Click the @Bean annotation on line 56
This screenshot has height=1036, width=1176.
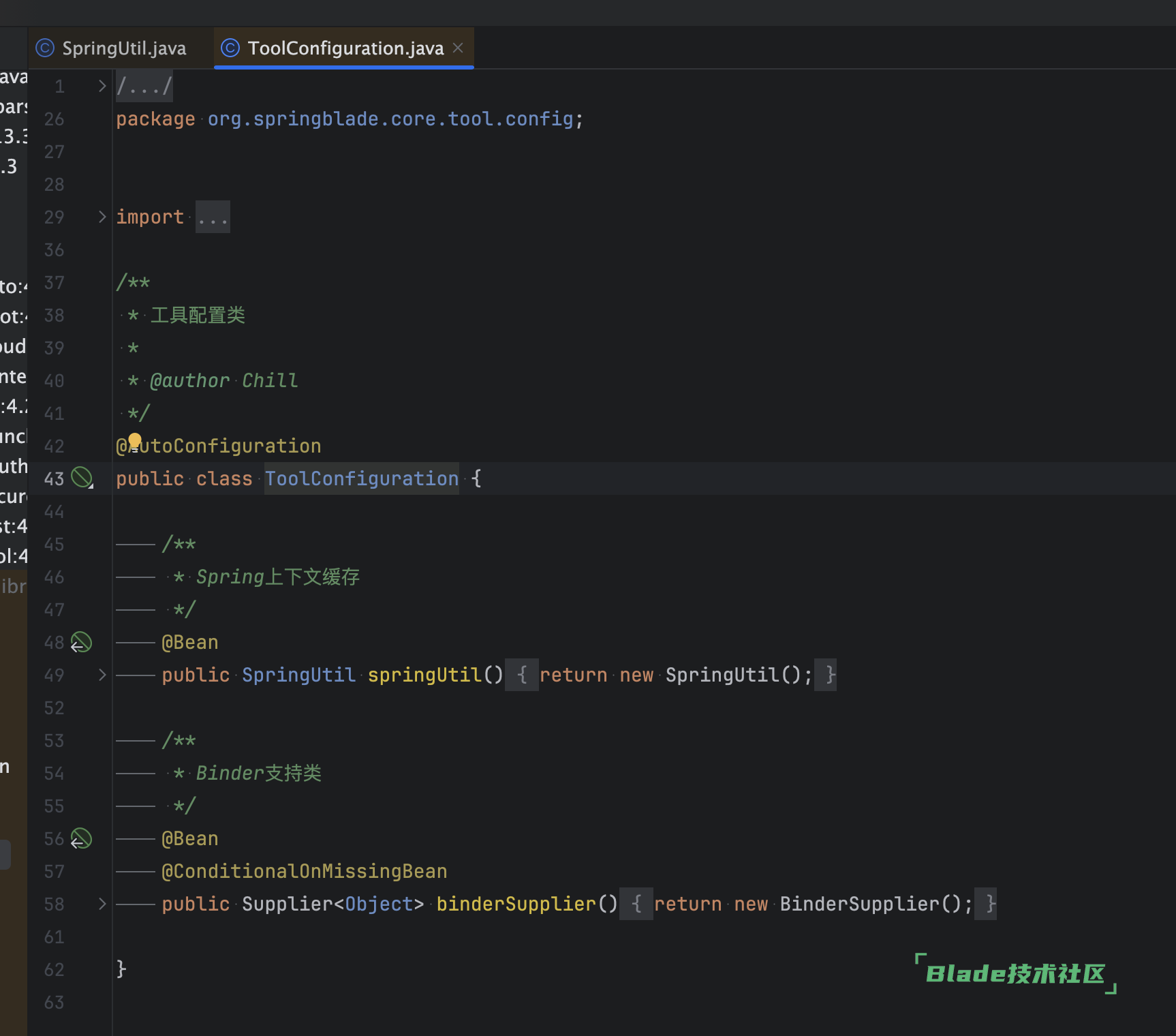(x=190, y=838)
